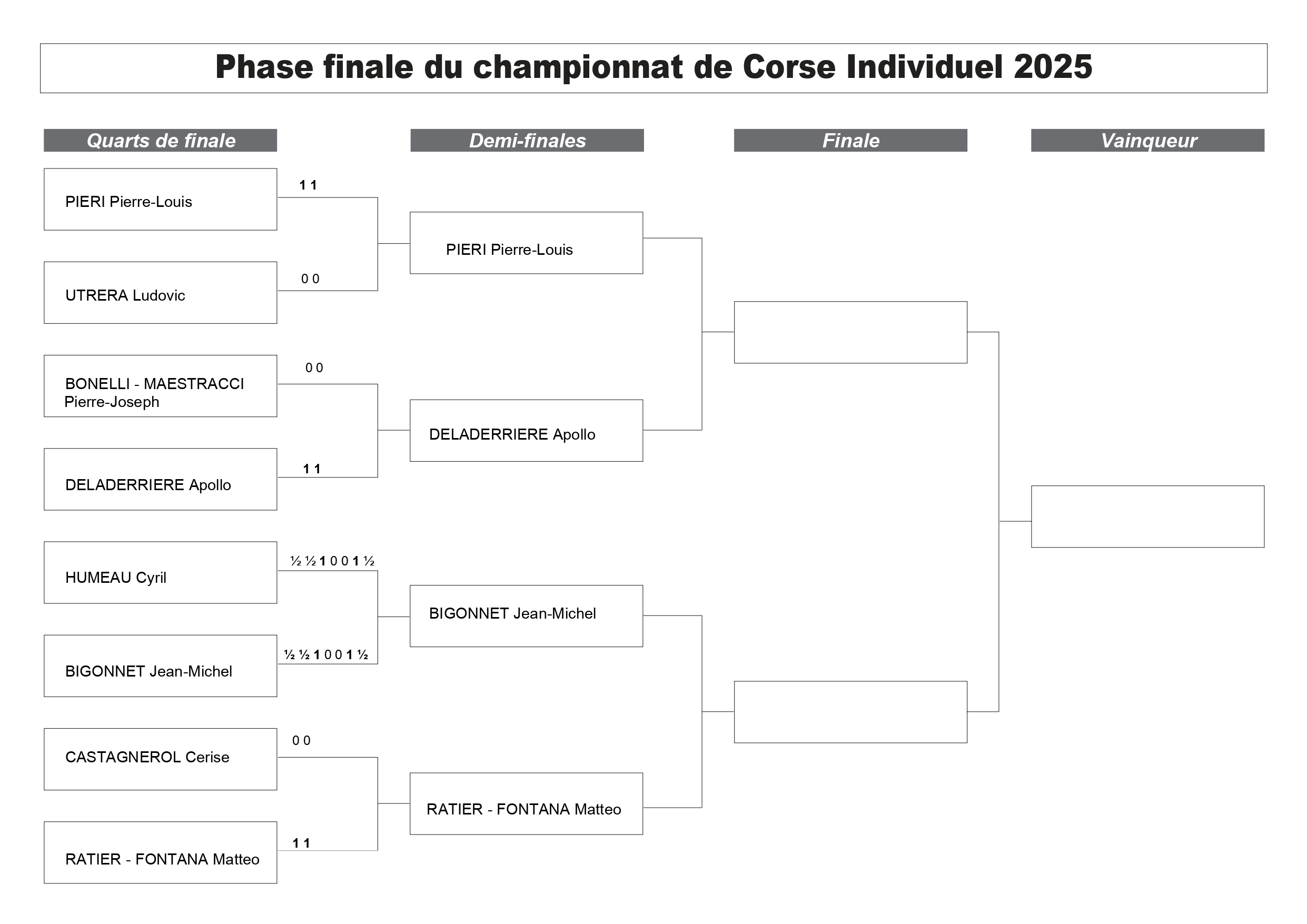Image resolution: width=1307 pixels, height=924 pixels.
Task: Click the empty upper finalist box
Action: coord(850,332)
